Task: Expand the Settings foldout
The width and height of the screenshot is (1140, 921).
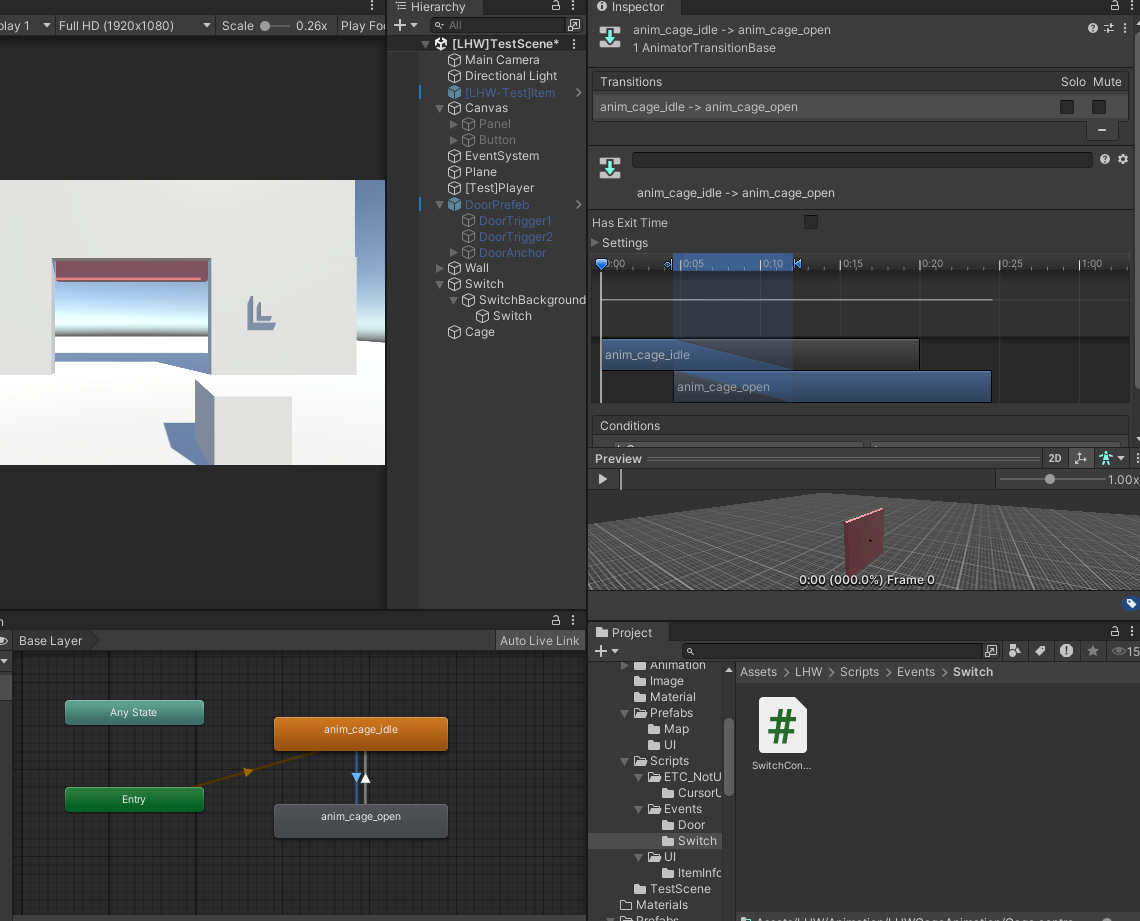Action: pos(596,243)
